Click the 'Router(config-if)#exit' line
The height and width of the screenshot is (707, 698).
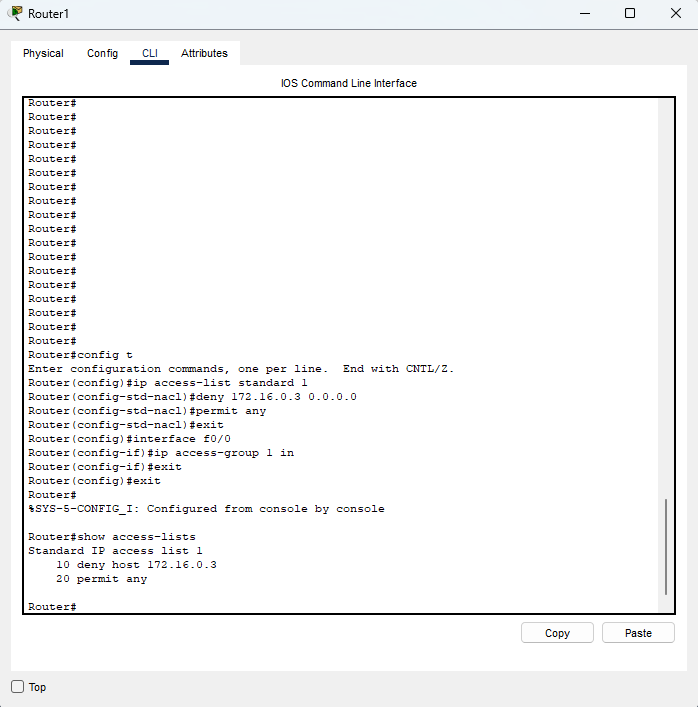point(105,467)
